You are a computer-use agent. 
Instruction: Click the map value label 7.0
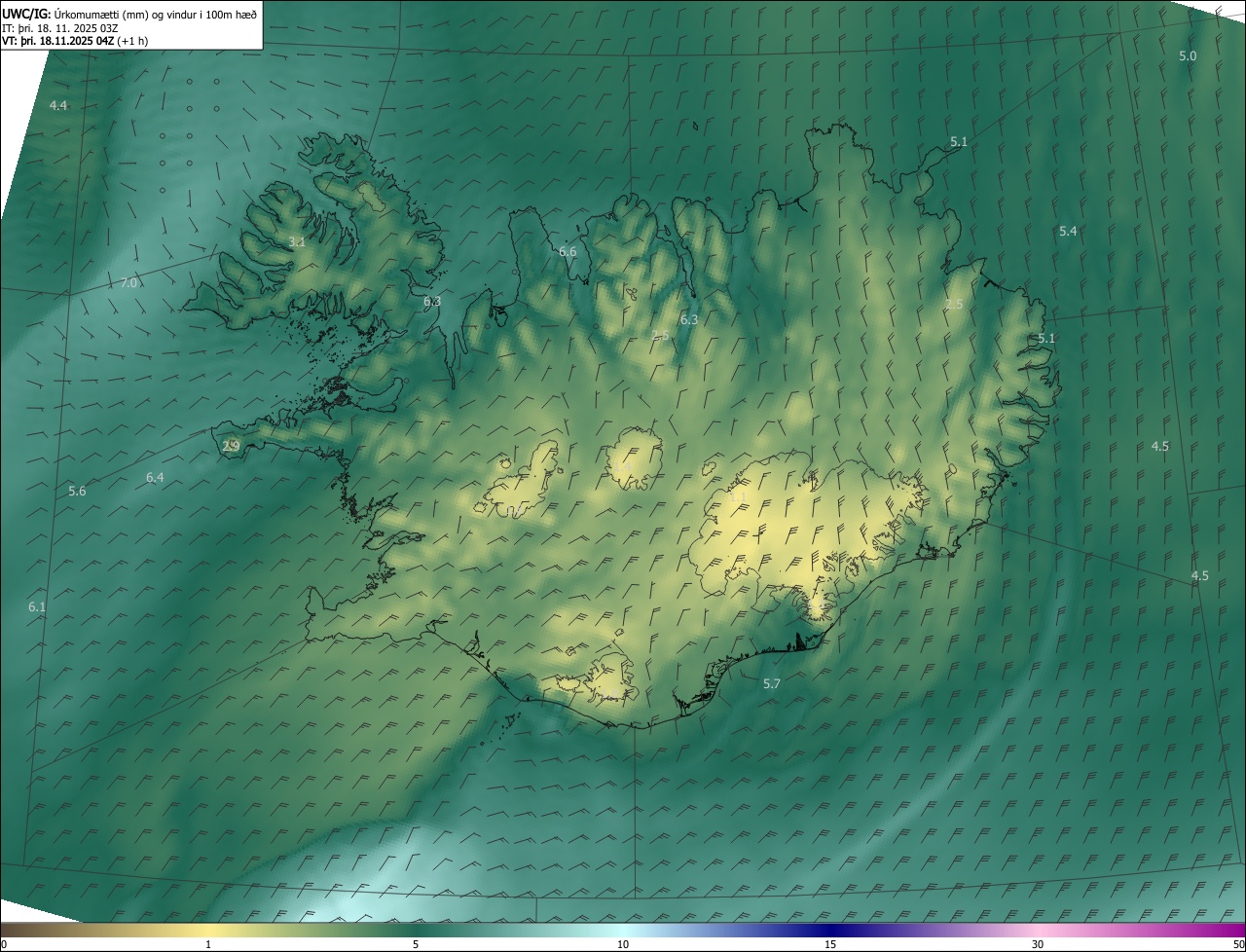pyautogui.click(x=129, y=282)
